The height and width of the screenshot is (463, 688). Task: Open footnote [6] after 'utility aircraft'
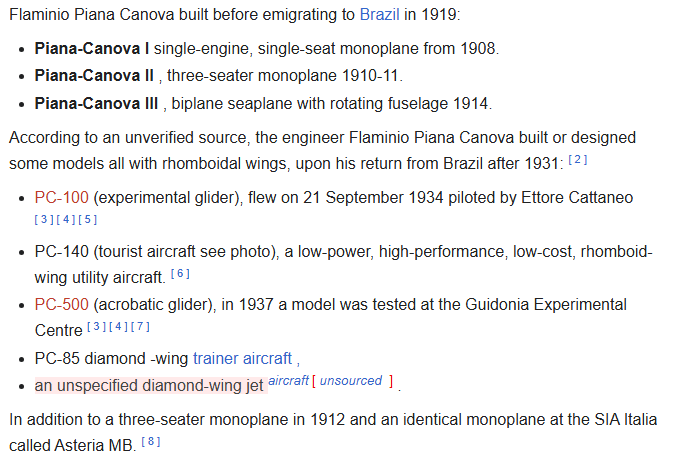pyautogui.click(x=179, y=273)
